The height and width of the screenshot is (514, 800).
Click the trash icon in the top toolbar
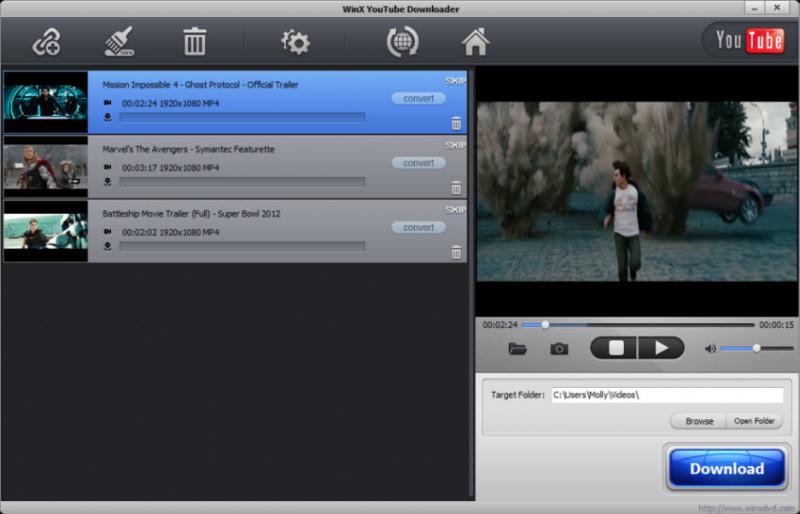(x=194, y=42)
